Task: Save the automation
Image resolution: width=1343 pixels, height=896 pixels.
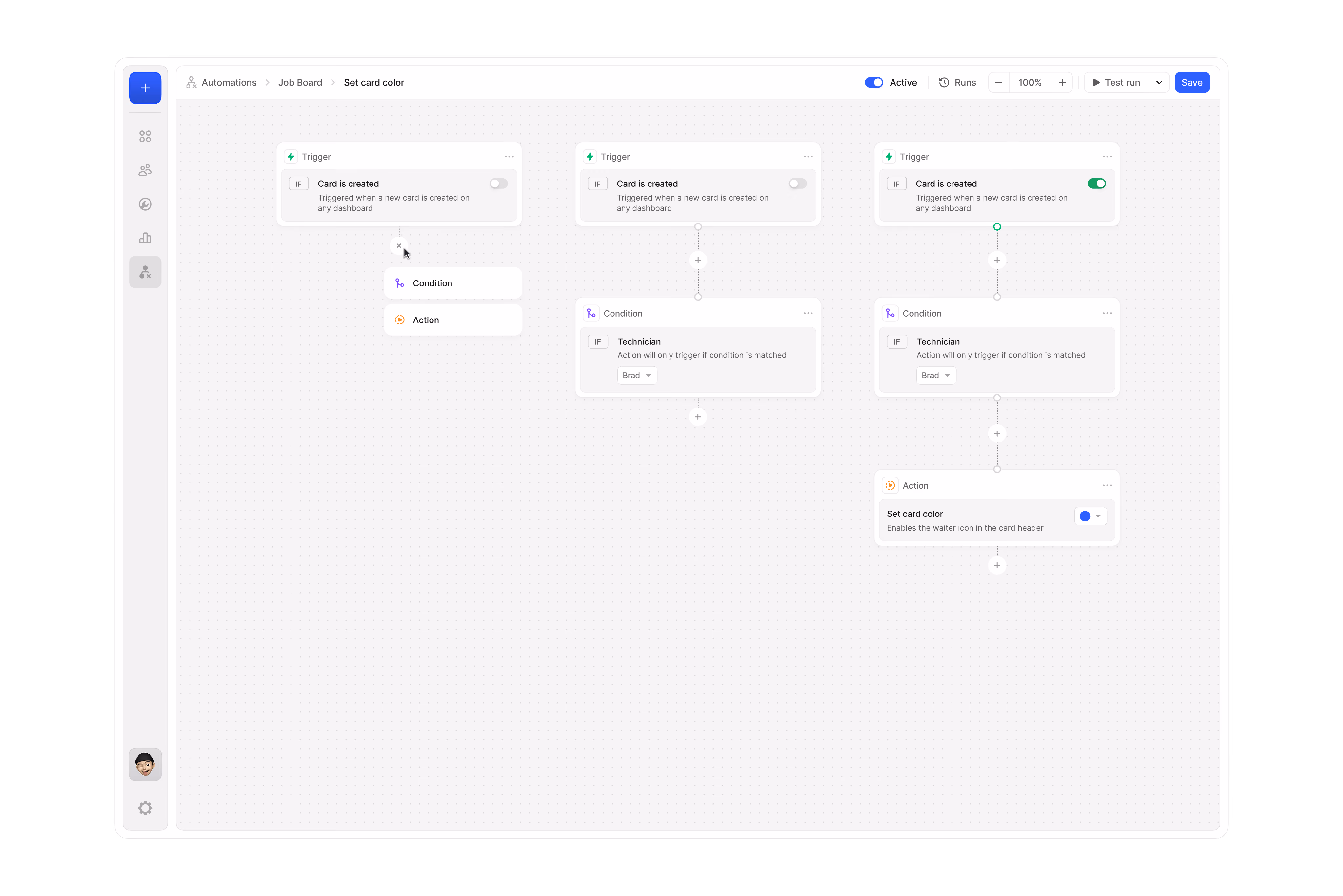Action: (x=1192, y=82)
